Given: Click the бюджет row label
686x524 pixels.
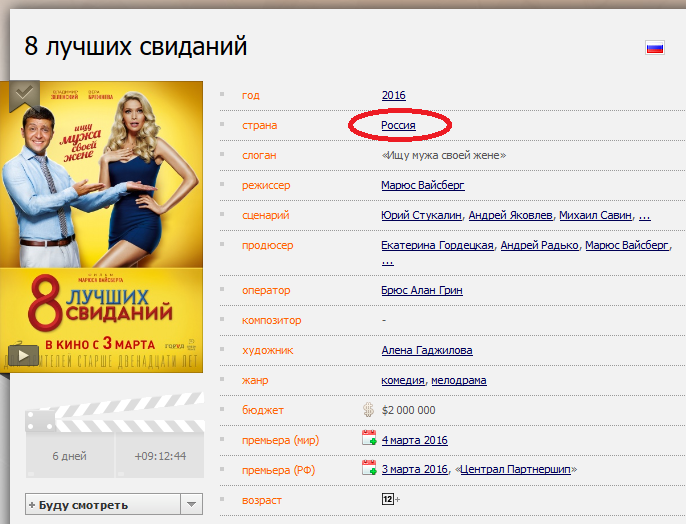Looking at the screenshot, I should (263, 410).
